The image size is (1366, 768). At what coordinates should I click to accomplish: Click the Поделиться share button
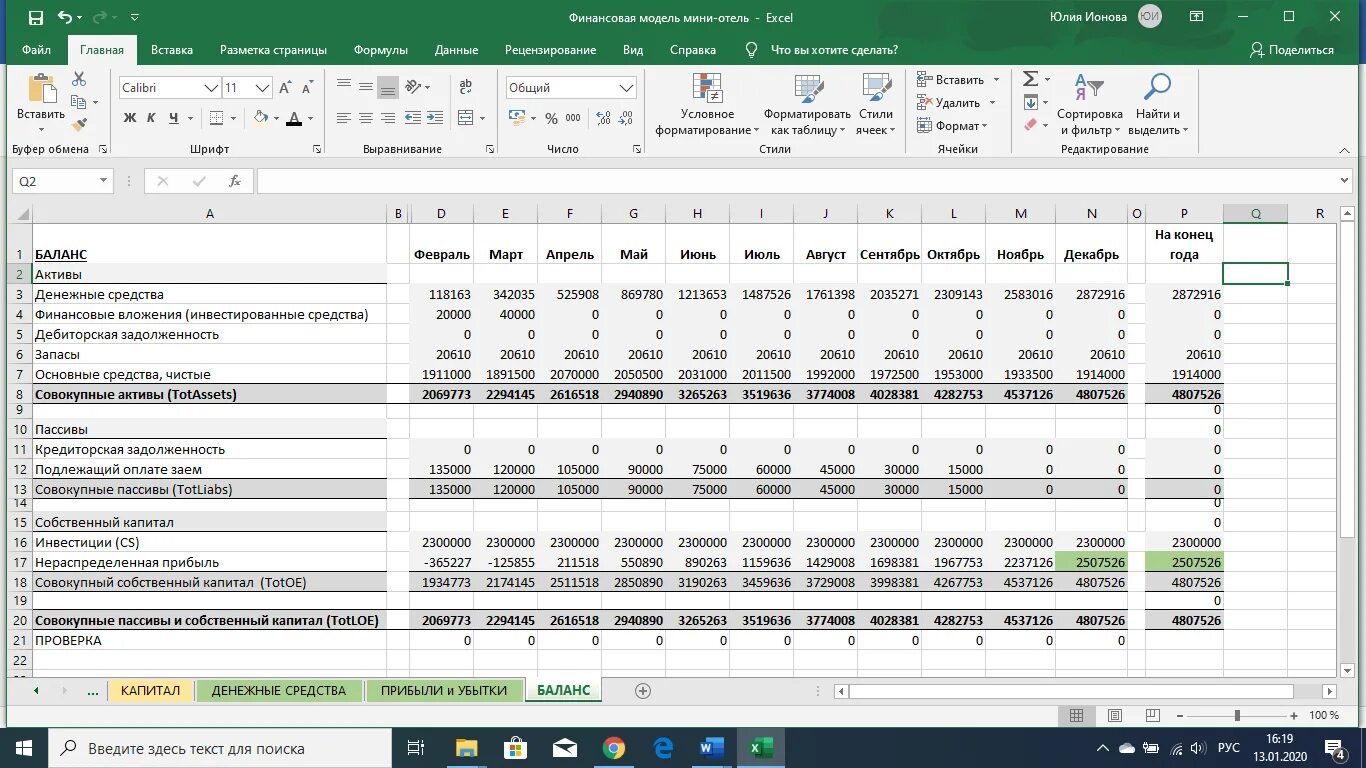point(1291,50)
